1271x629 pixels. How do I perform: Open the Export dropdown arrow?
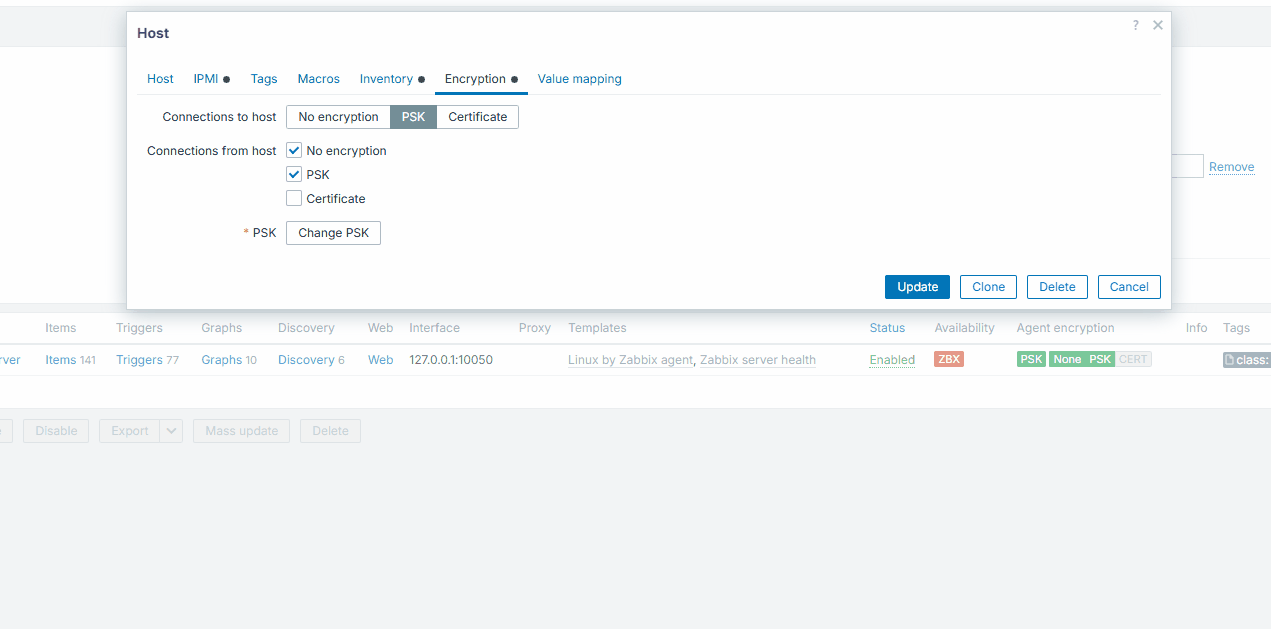[x=171, y=431]
